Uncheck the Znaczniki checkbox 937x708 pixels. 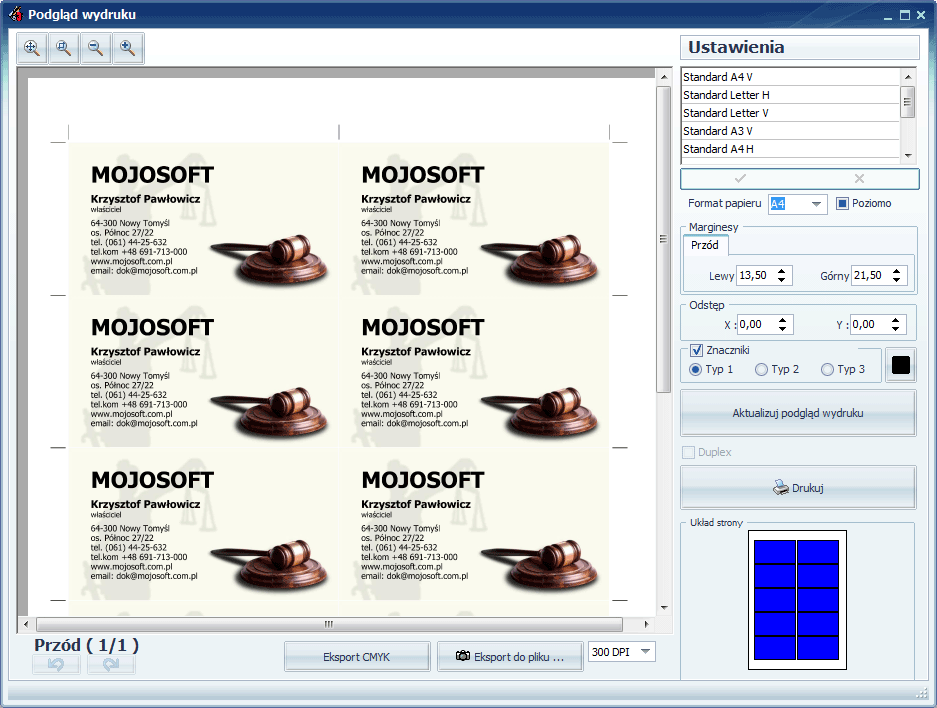point(696,350)
